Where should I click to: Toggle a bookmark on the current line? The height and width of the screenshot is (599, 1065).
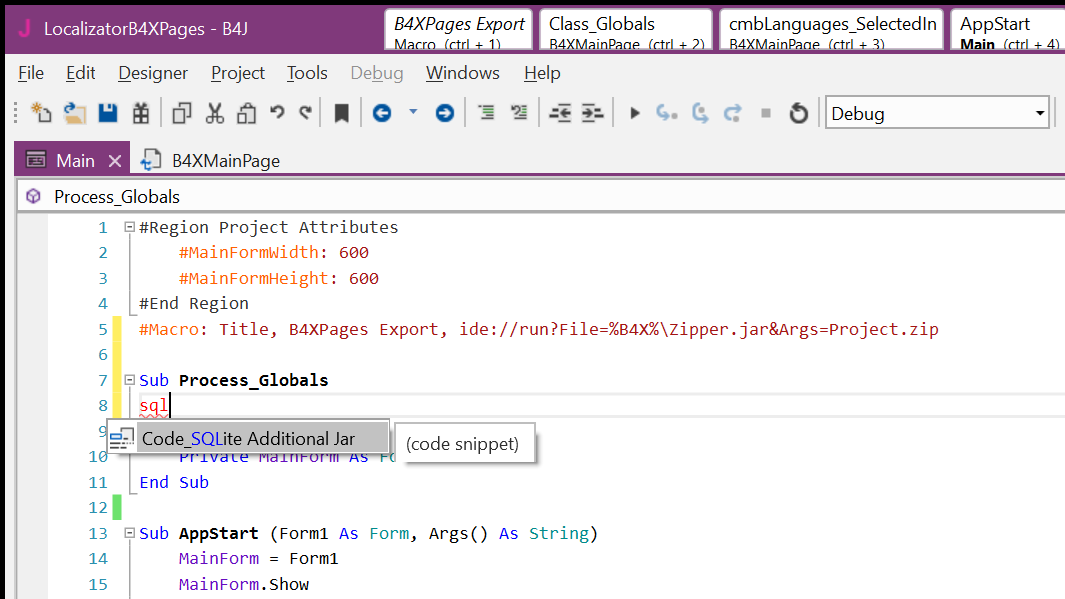point(341,113)
